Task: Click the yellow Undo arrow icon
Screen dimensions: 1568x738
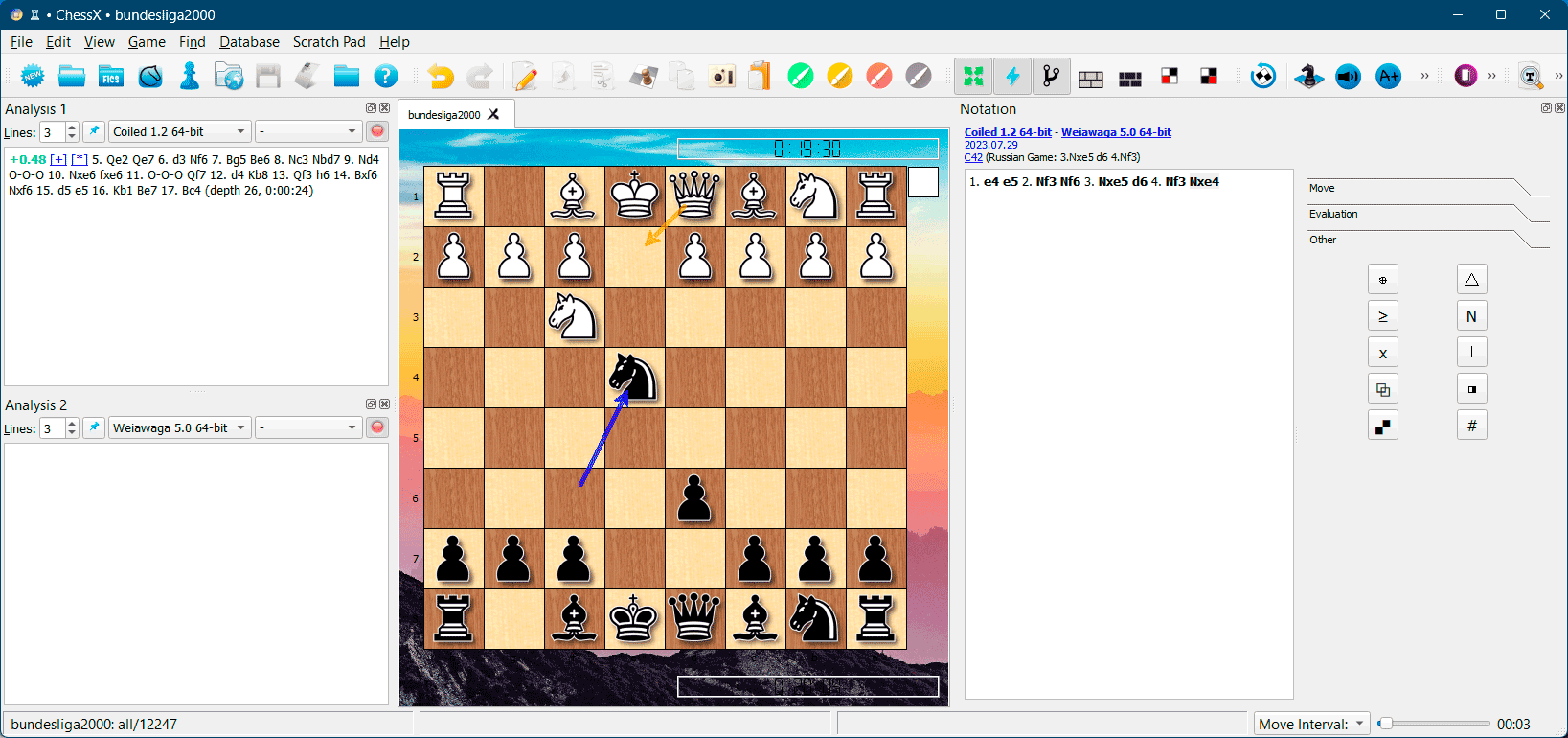Action: [441, 77]
